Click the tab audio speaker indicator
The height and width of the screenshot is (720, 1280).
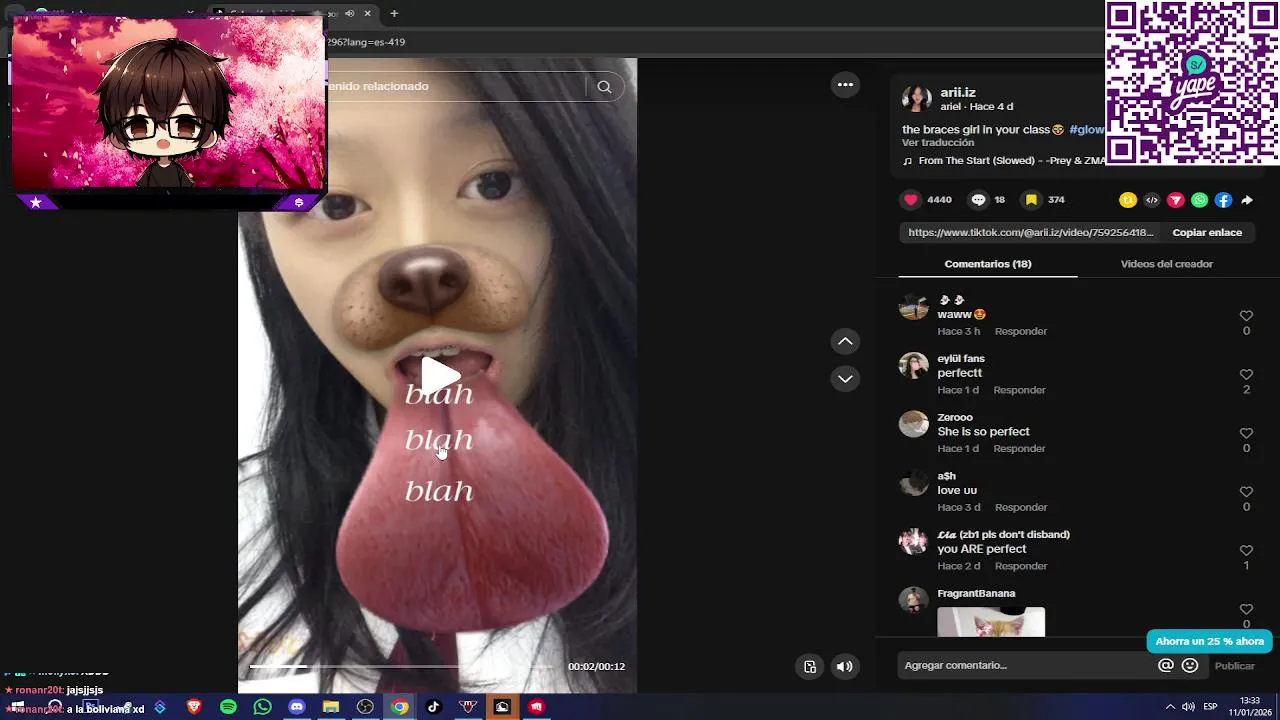pyautogui.click(x=349, y=13)
